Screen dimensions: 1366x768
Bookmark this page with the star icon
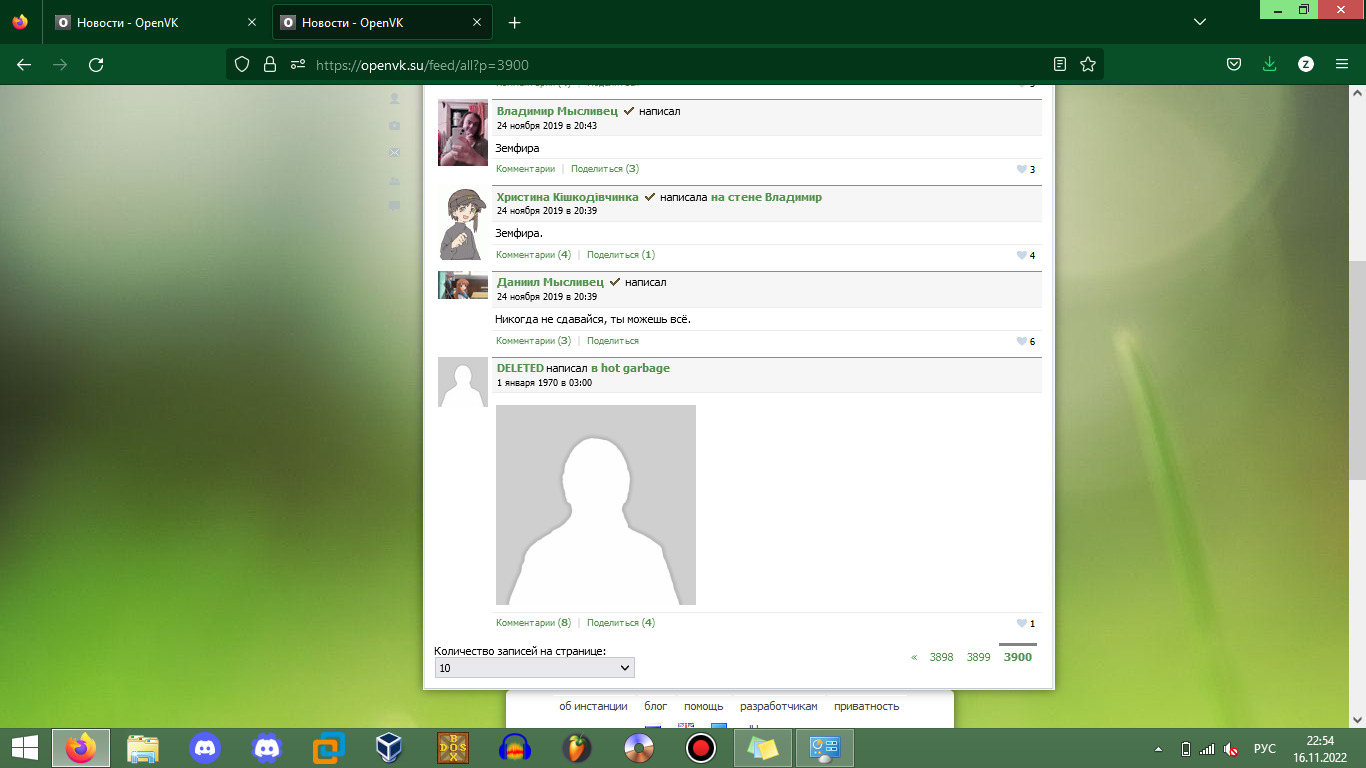point(1088,65)
